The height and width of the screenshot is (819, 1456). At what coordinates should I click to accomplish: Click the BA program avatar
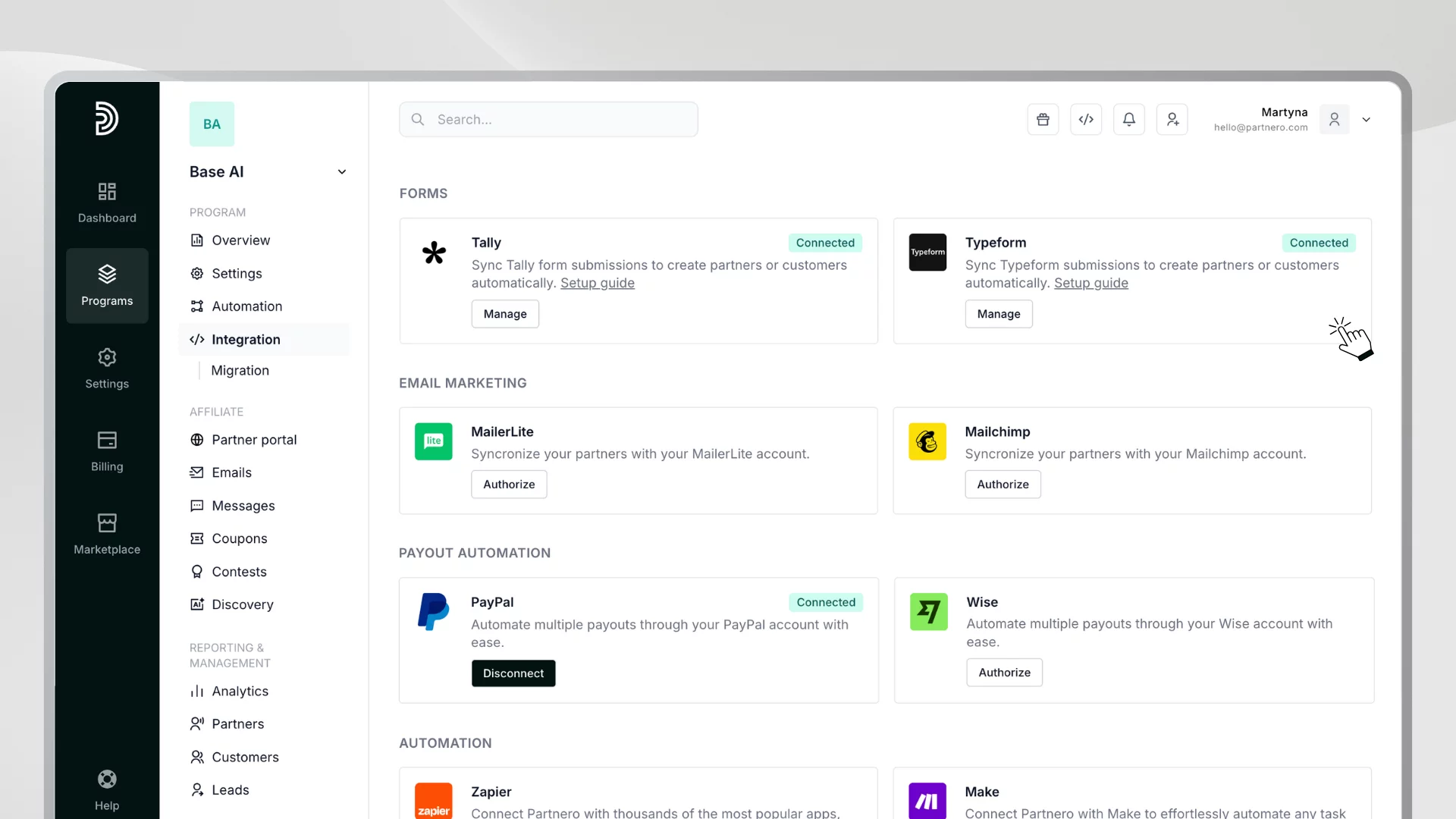coord(212,124)
